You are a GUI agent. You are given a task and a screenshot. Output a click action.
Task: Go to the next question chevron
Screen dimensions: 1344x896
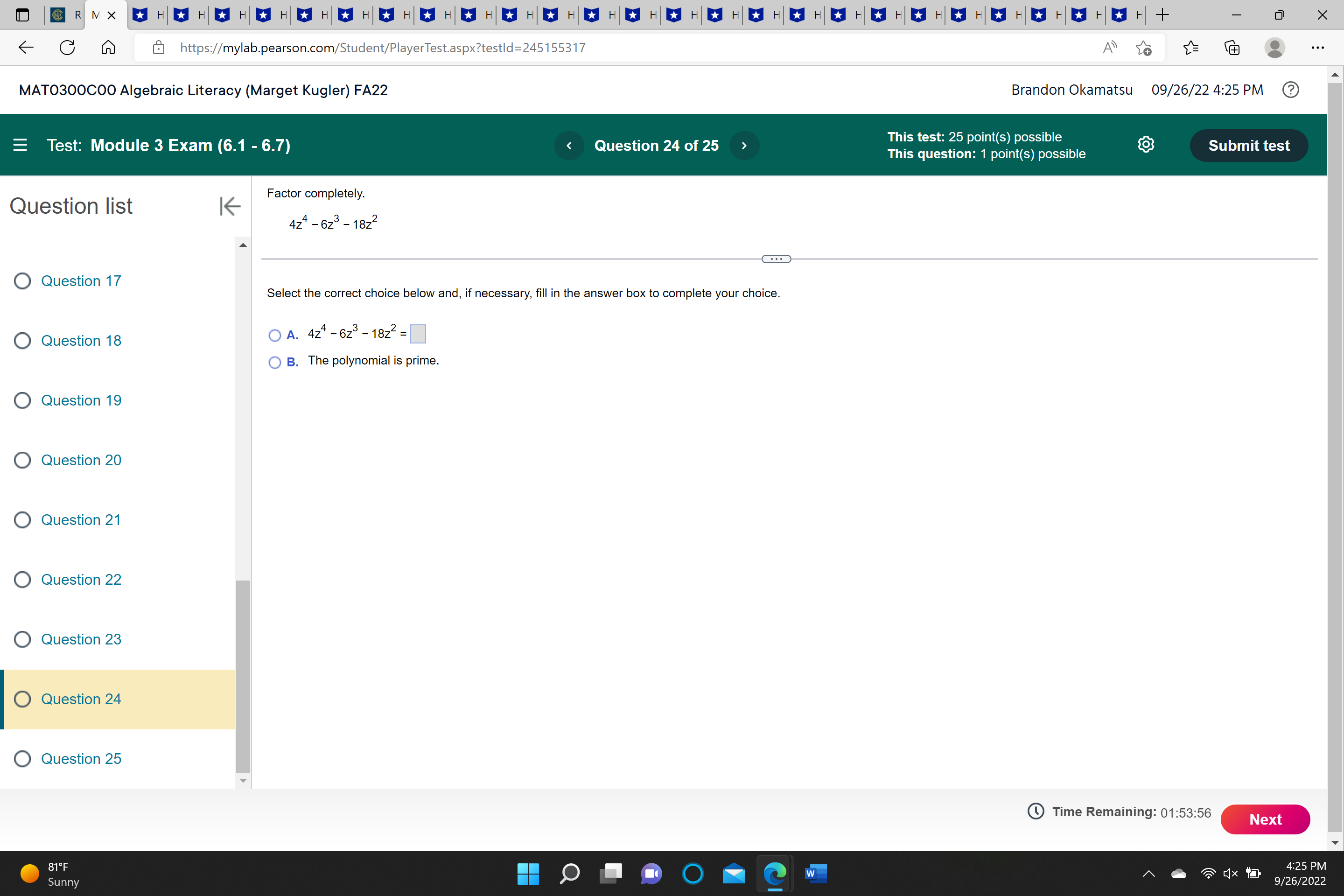tap(744, 146)
